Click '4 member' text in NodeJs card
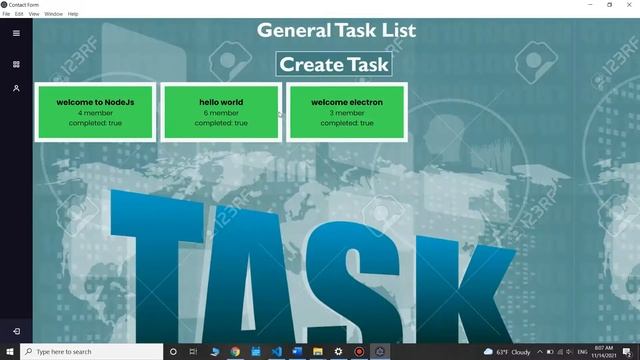This screenshot has width=640, height=360. click(x=95, y=113)
